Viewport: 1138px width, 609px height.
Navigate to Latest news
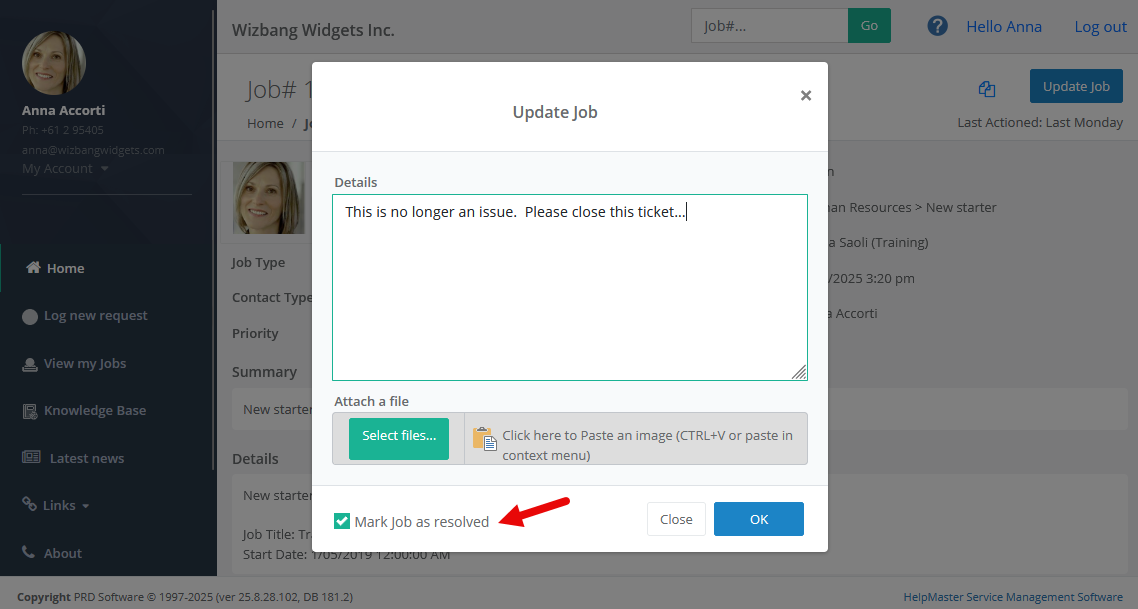(87, 457)
